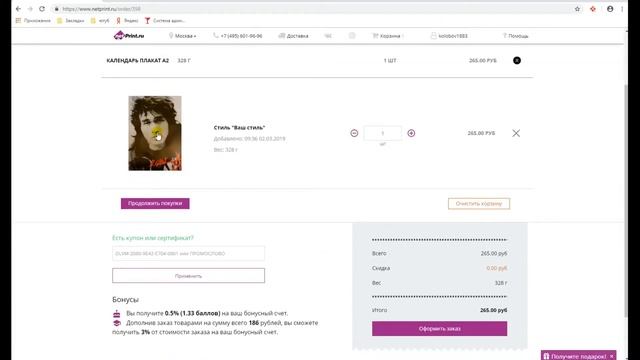Click the Итого total value
Image resolution: width=640 pixels, height=360 pixels.
[x=493, y=310]
